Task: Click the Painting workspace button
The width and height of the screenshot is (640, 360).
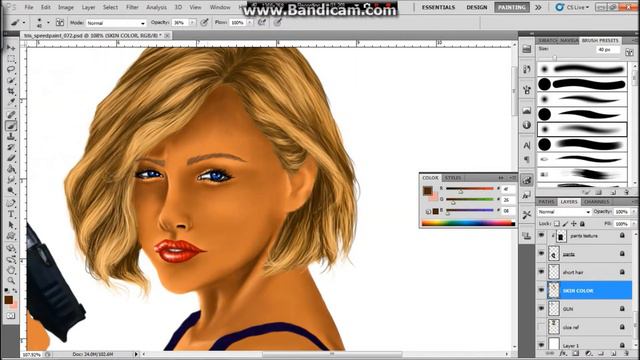Action: point(511,7)
